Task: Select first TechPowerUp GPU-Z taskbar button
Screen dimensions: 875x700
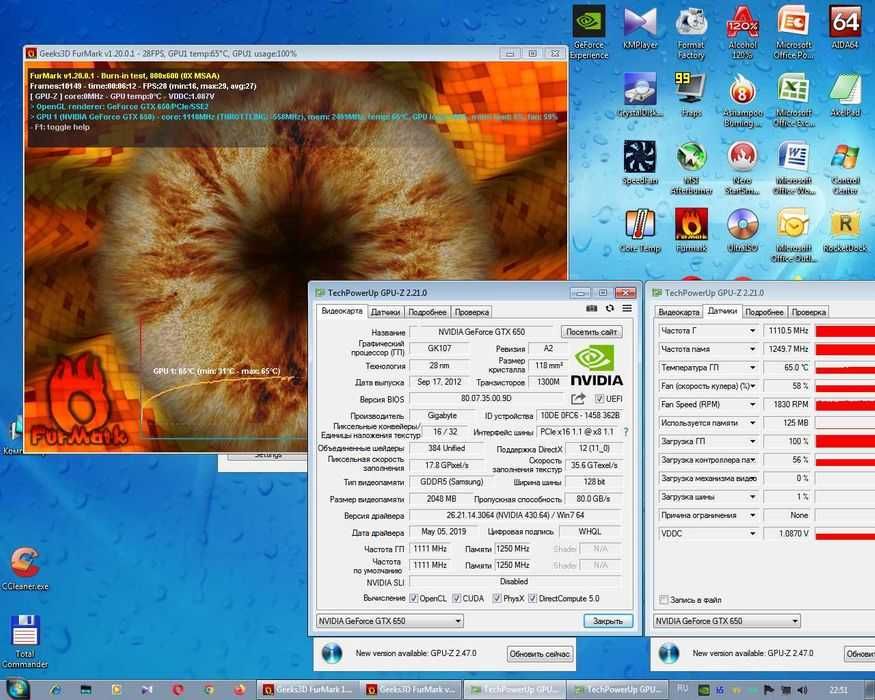Action: 514,689
